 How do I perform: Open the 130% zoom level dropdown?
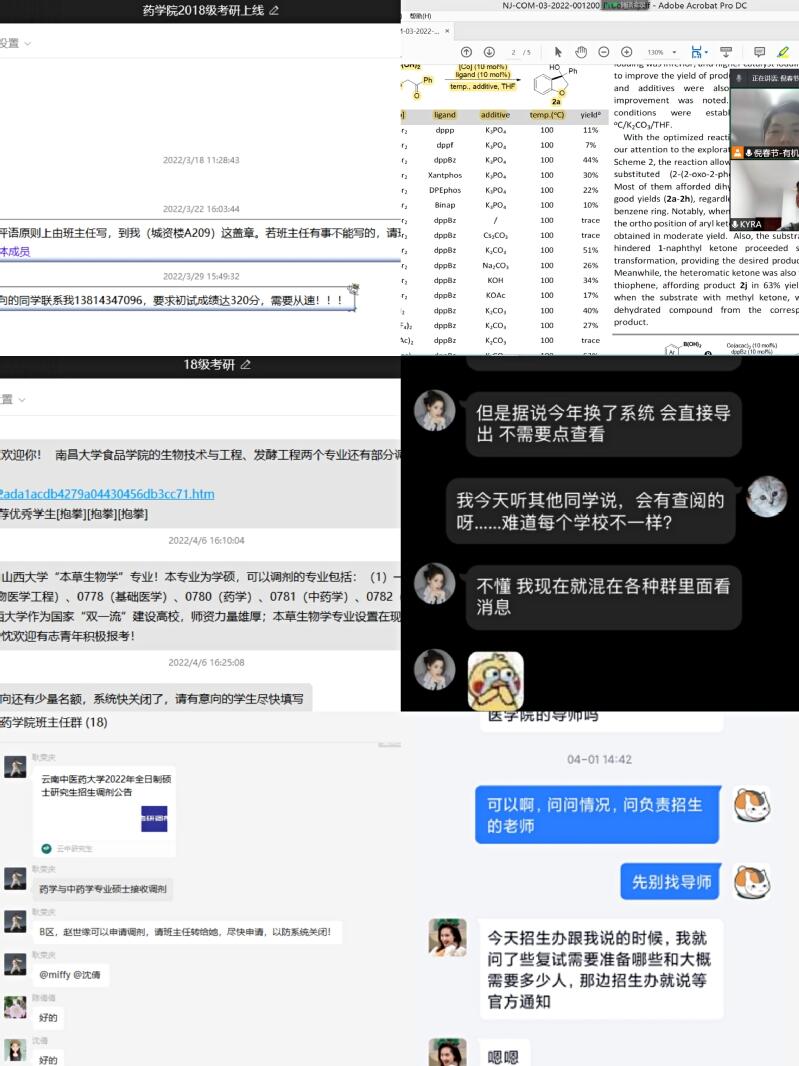tap(660, 52)
